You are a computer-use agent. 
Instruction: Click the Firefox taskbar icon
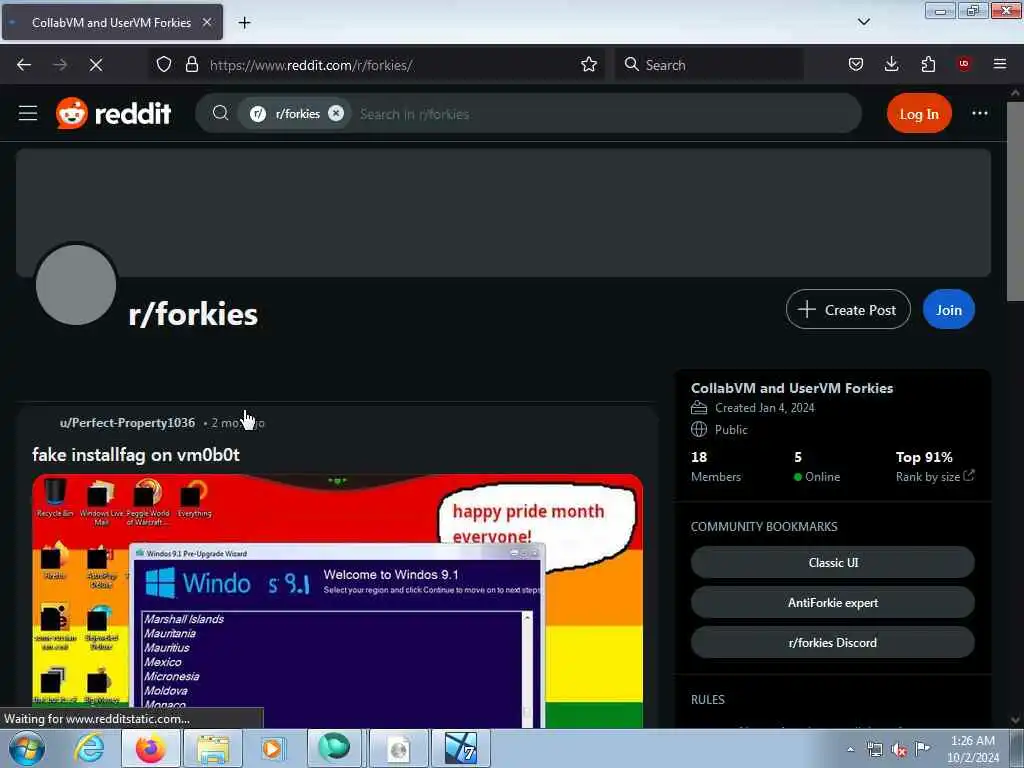tap(150, 748)
